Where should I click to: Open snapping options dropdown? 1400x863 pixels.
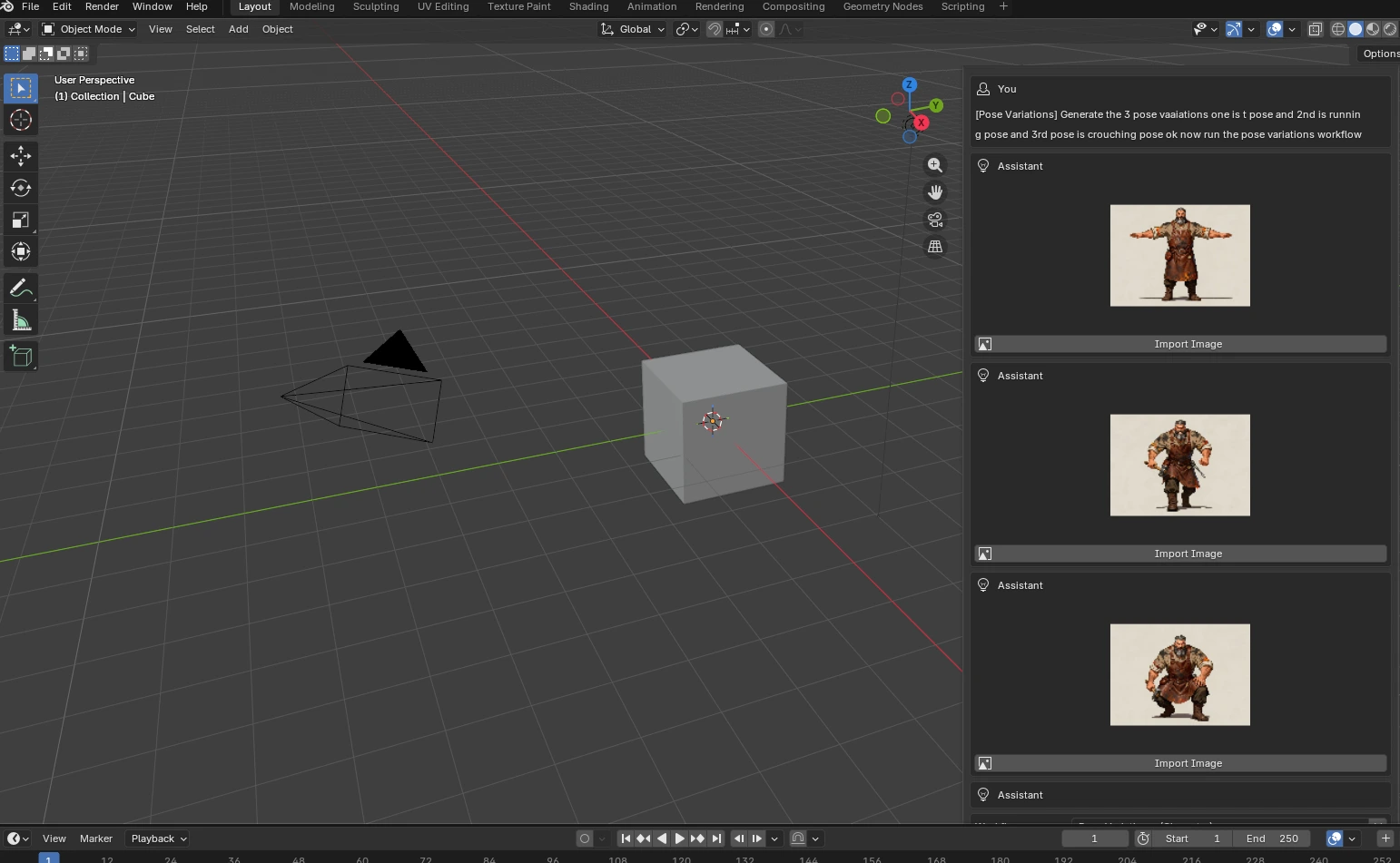coord(738,29)
